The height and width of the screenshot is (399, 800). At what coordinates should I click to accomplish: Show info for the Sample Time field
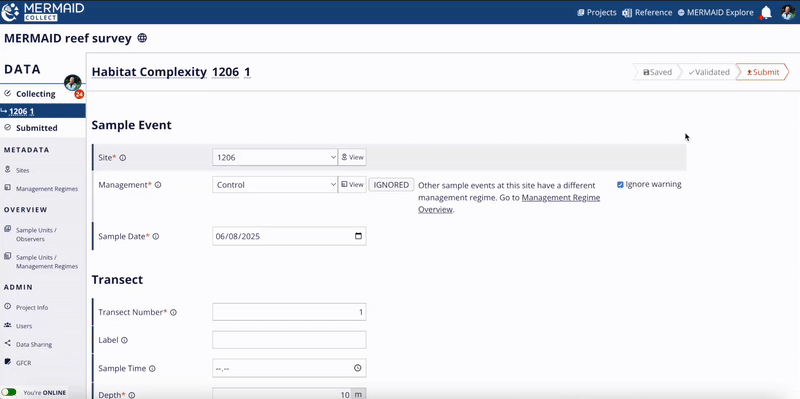pos(152,368)
